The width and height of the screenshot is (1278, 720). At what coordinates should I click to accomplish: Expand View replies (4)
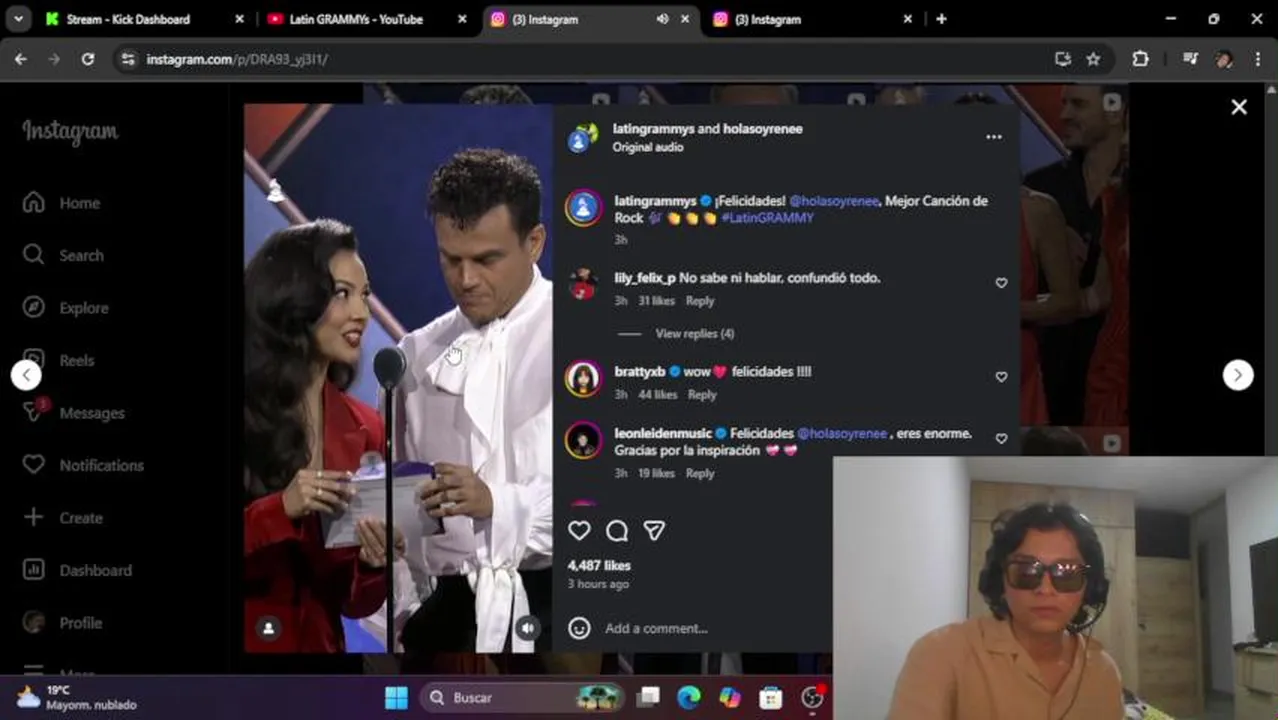tap(694, 334)
